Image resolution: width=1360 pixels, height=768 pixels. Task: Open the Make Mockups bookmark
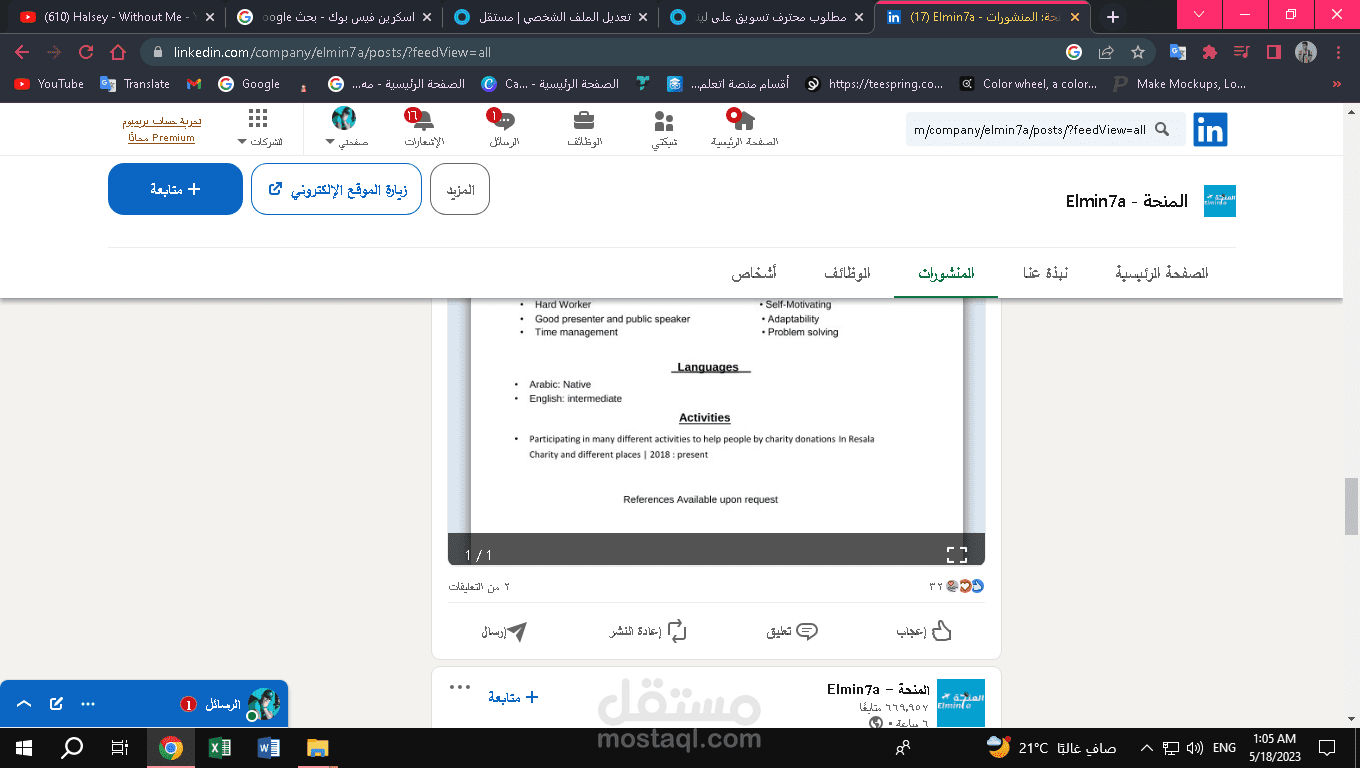pos(1180,84)
